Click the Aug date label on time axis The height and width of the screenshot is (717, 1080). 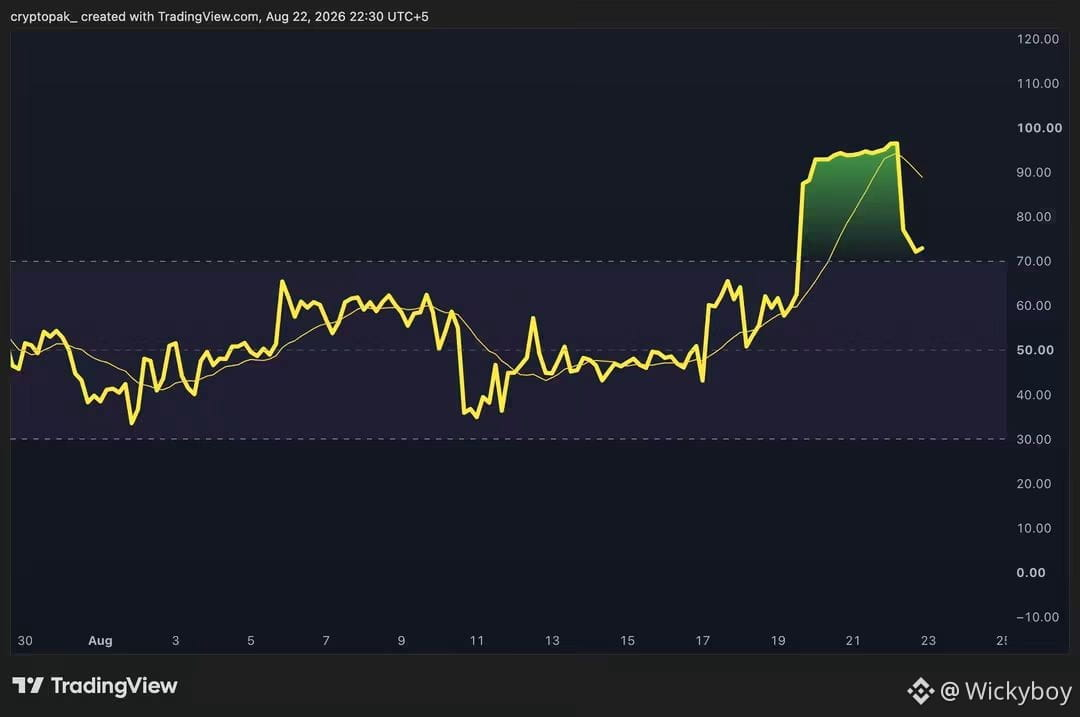[x=100, y=641]
